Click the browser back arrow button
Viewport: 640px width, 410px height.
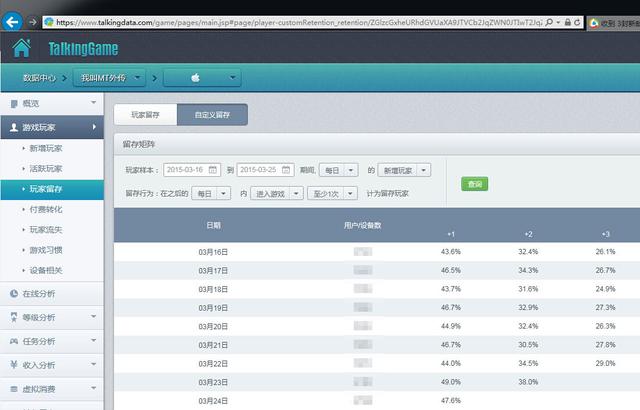click(12, 22)
